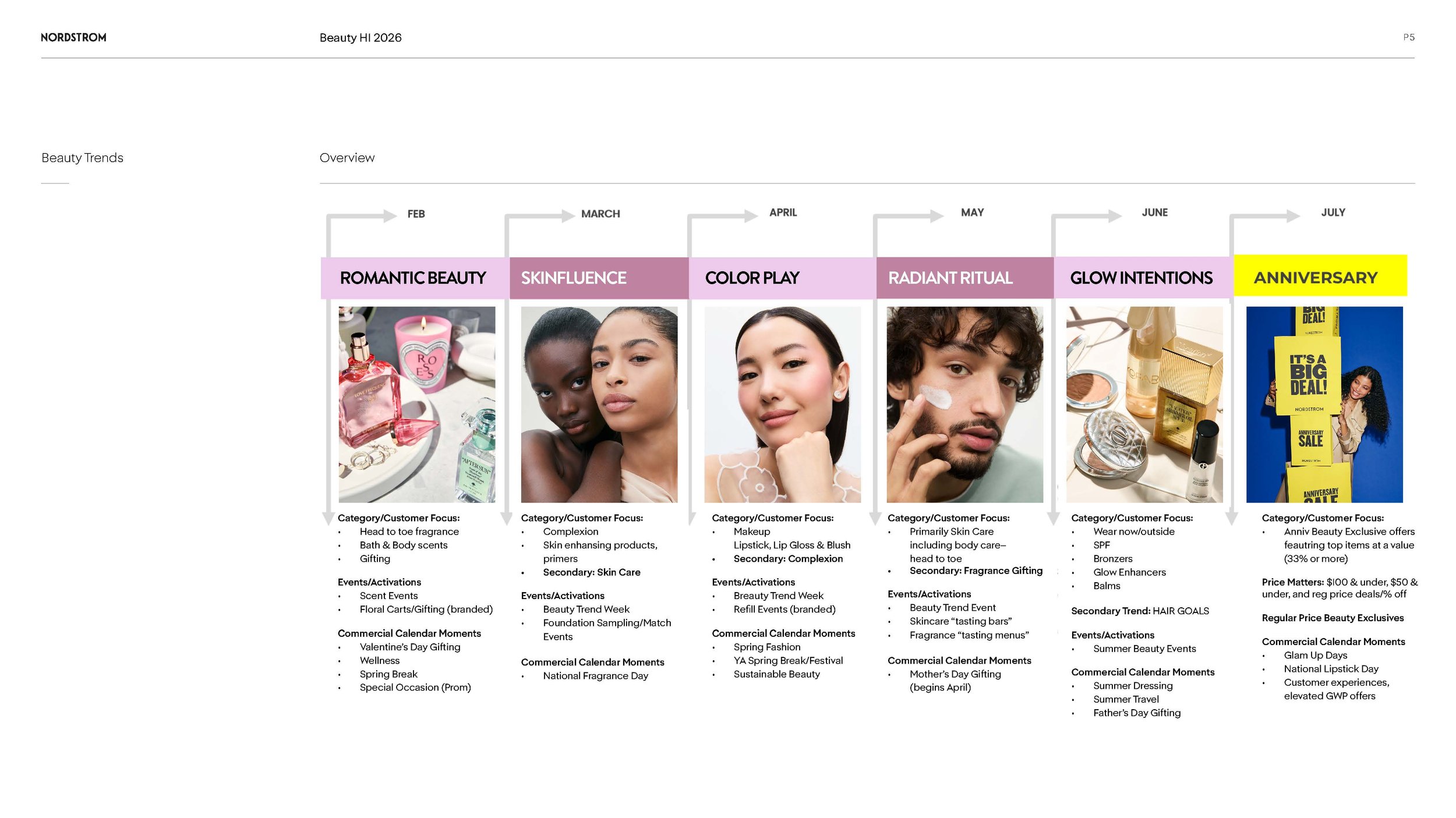Click the NORDSTROM logo in the header
The image size is (1456, 818).
[73, 37]
